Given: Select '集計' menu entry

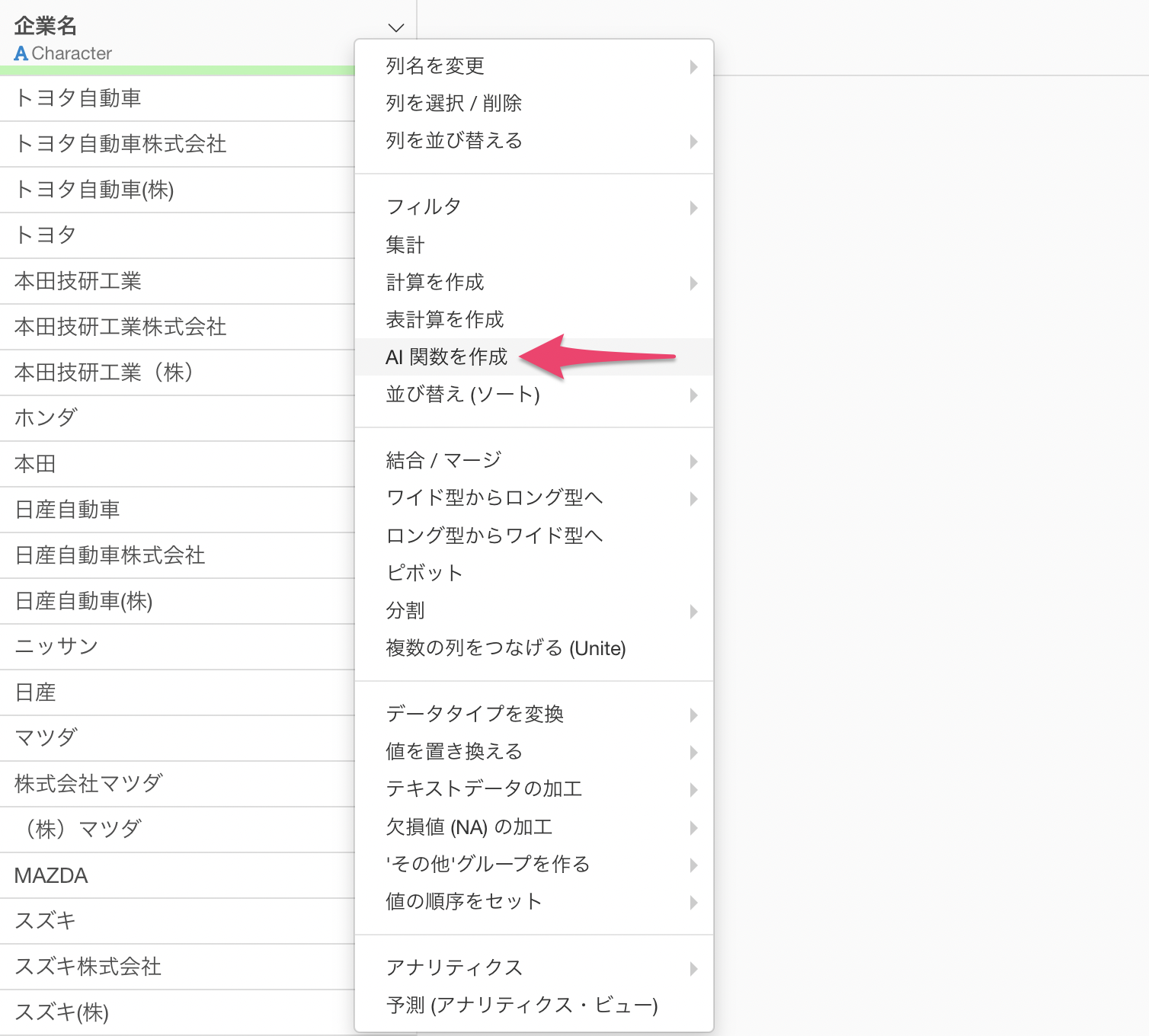Looking at the screenshot, I should (x=405, y=245).
